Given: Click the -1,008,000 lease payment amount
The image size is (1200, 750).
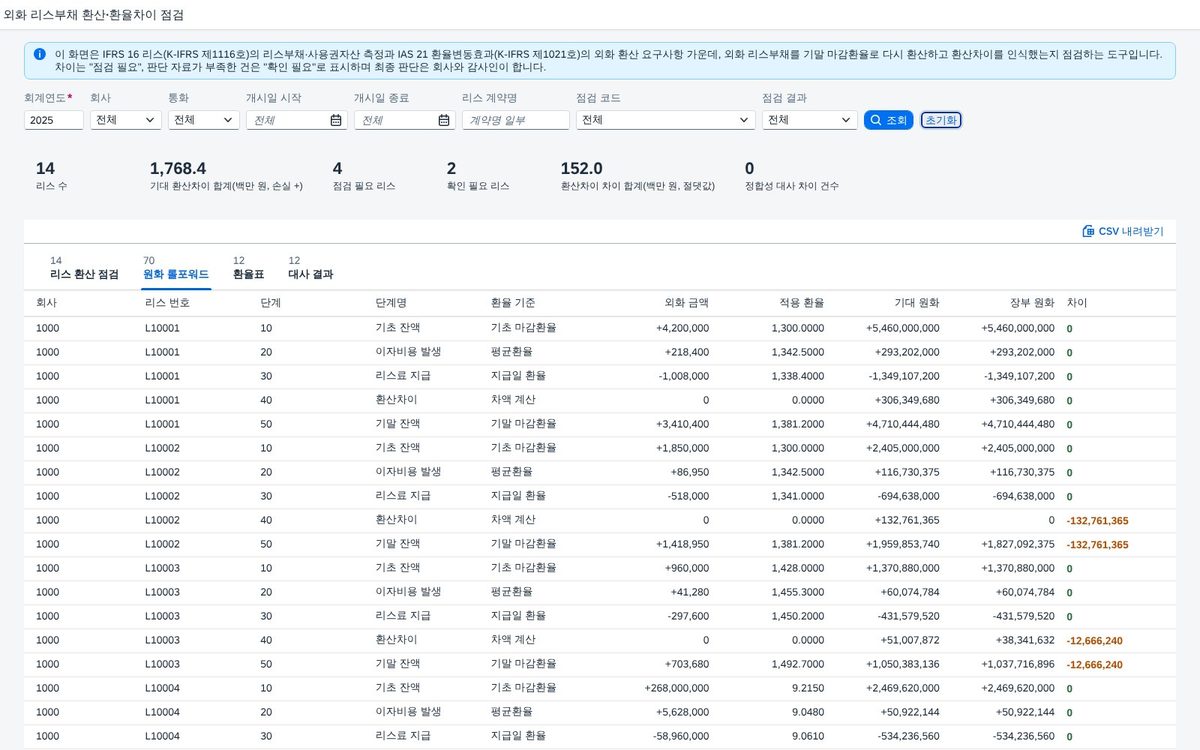Looking at the screenshot, I should [684, 376].
